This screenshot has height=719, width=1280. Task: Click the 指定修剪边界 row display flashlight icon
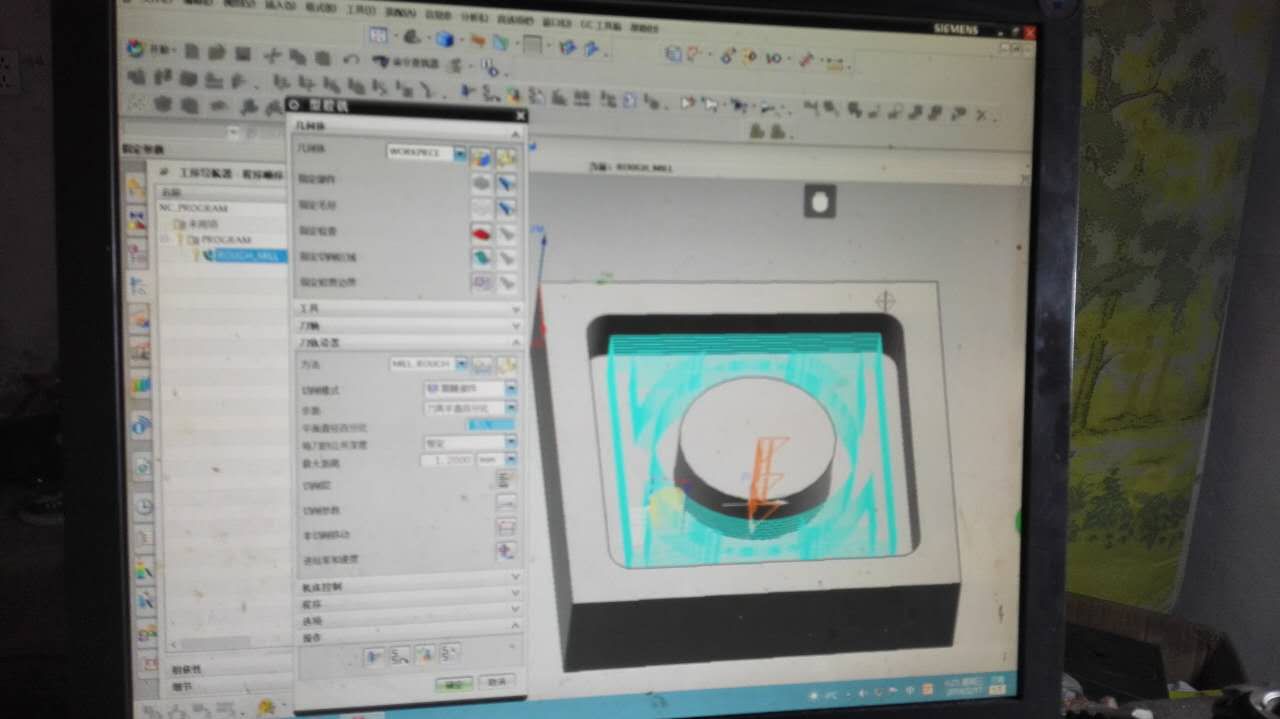click(x=507, y=285)
